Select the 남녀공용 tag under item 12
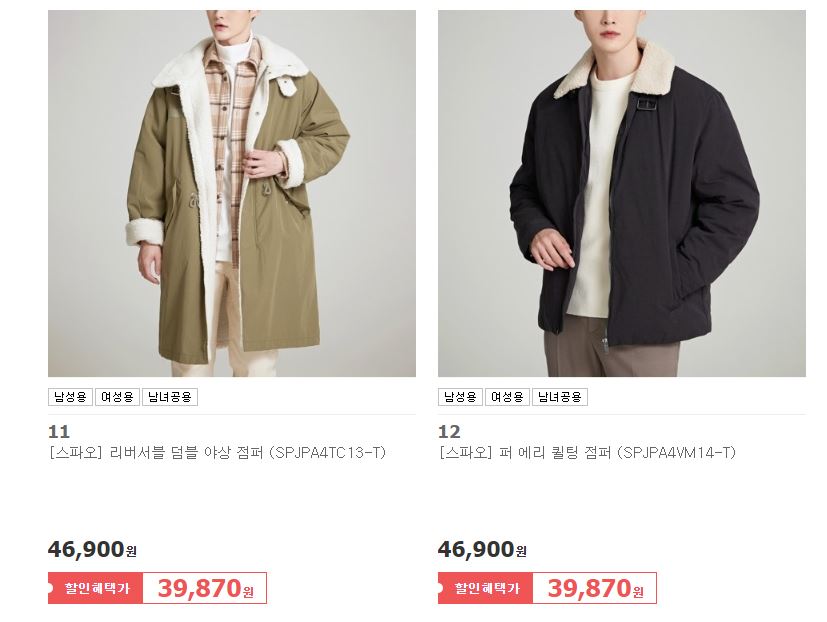This screenshot has height=622, width=827. [560, 397]
